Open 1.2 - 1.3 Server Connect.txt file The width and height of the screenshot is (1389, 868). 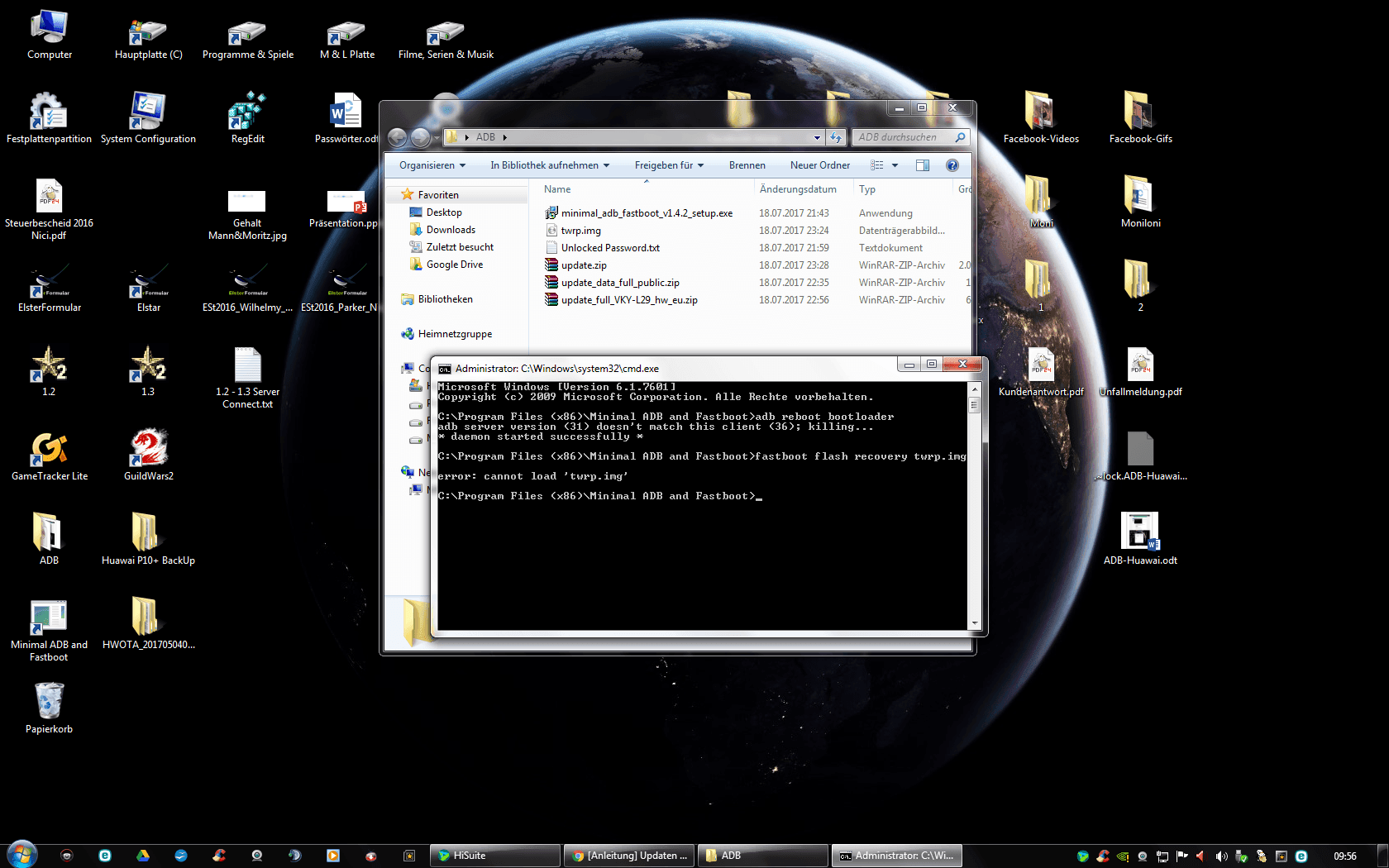tap(247, 379)
